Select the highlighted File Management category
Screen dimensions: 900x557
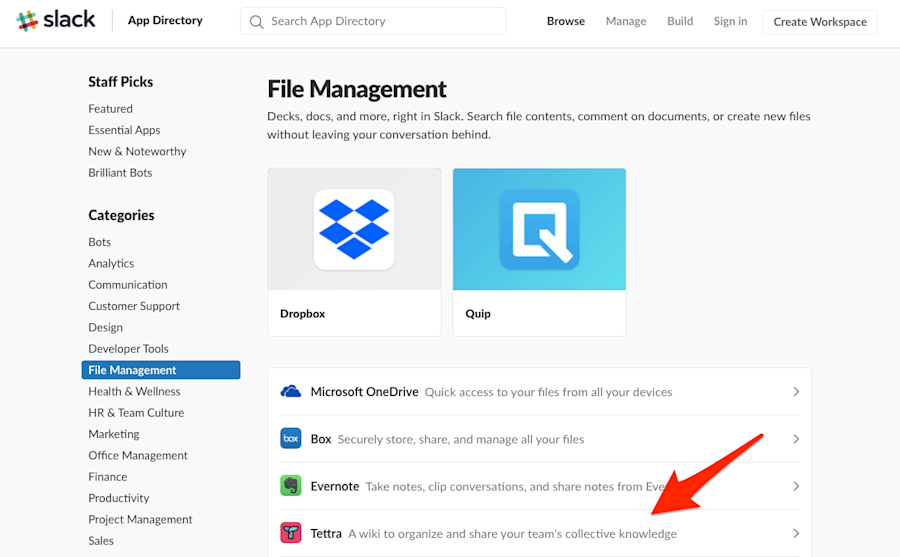[161, 370]
